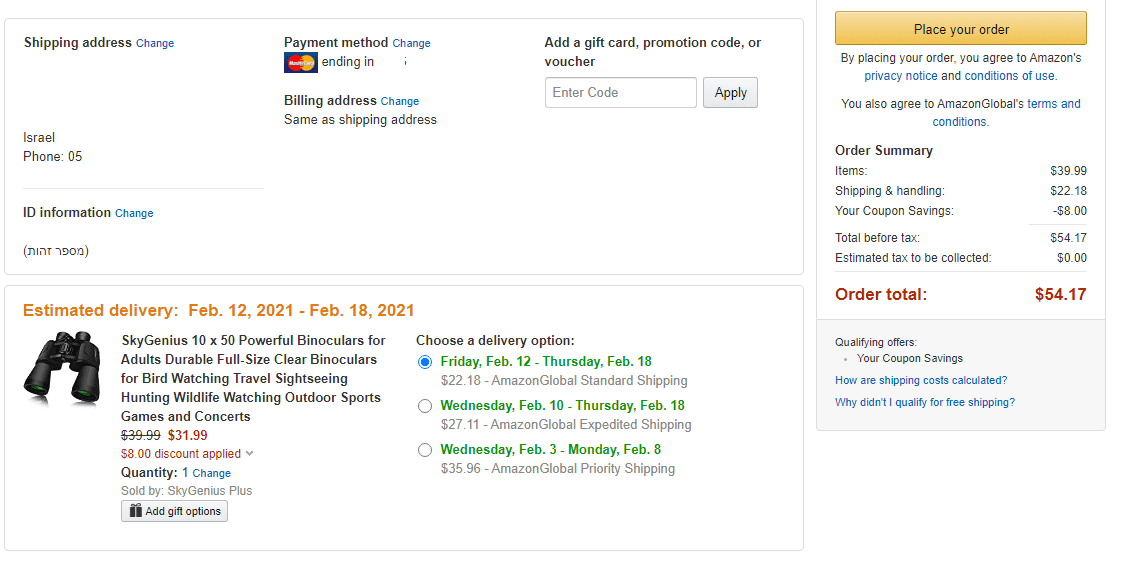
Task: Open Why didn't I qualify for free shipping
Action: pos(925,403)
